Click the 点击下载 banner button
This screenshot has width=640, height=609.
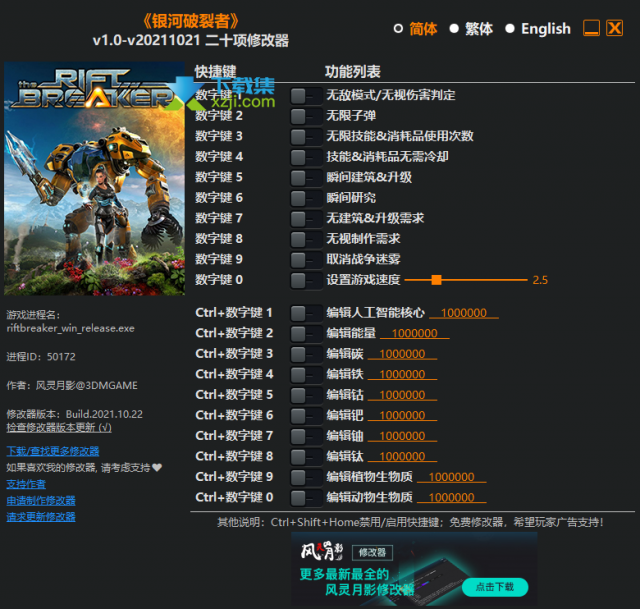pos(495,587)
